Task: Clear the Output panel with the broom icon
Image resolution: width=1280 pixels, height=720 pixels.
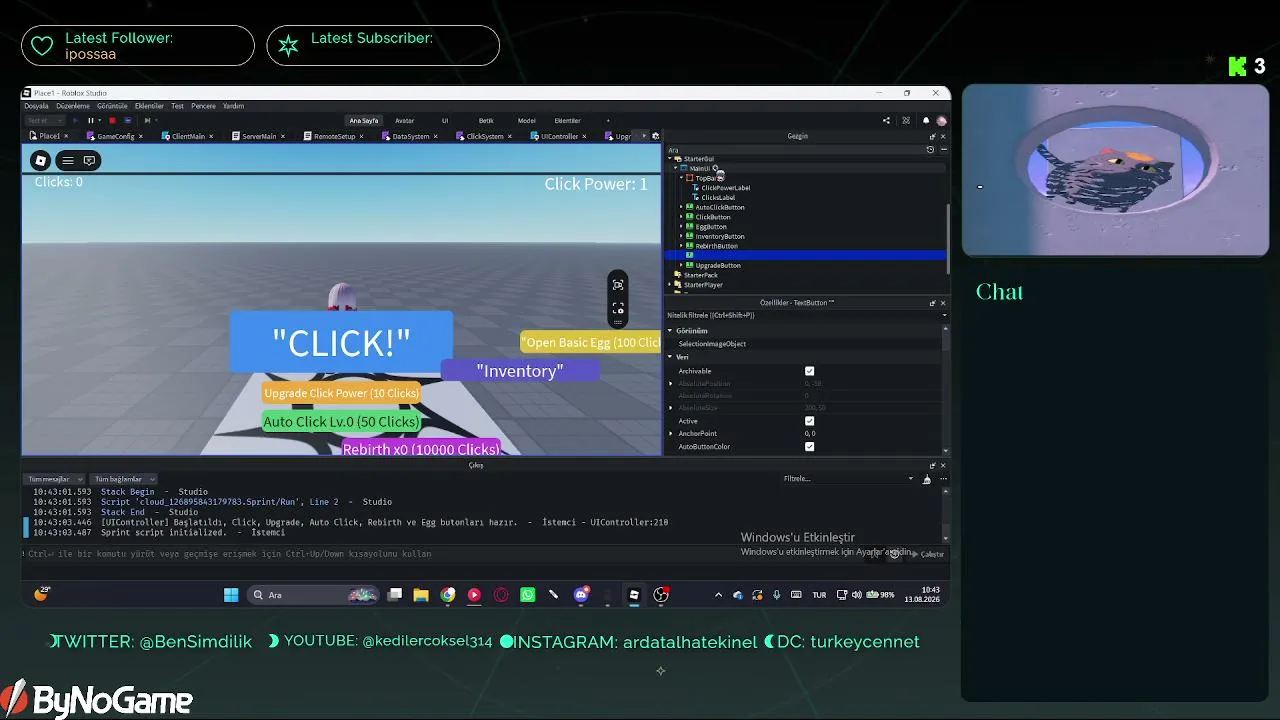Action: 926,479
